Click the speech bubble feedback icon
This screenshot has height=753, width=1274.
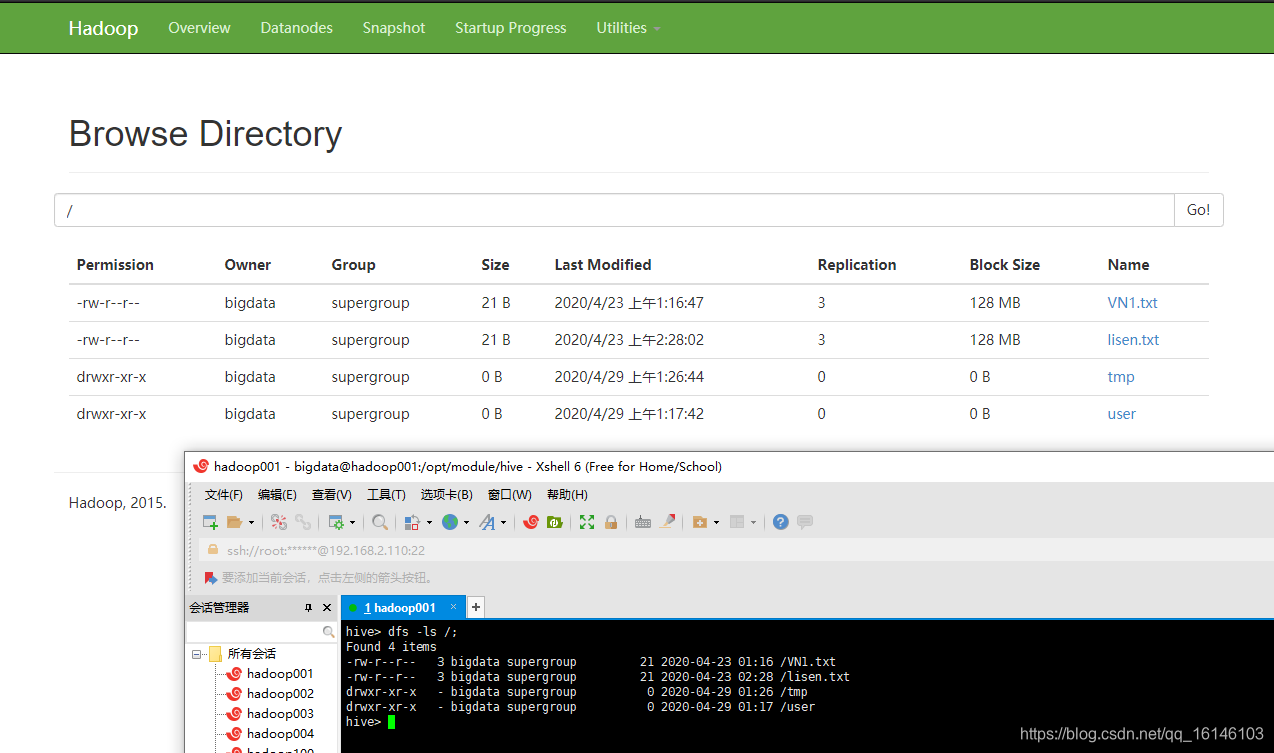pos(805,522)
